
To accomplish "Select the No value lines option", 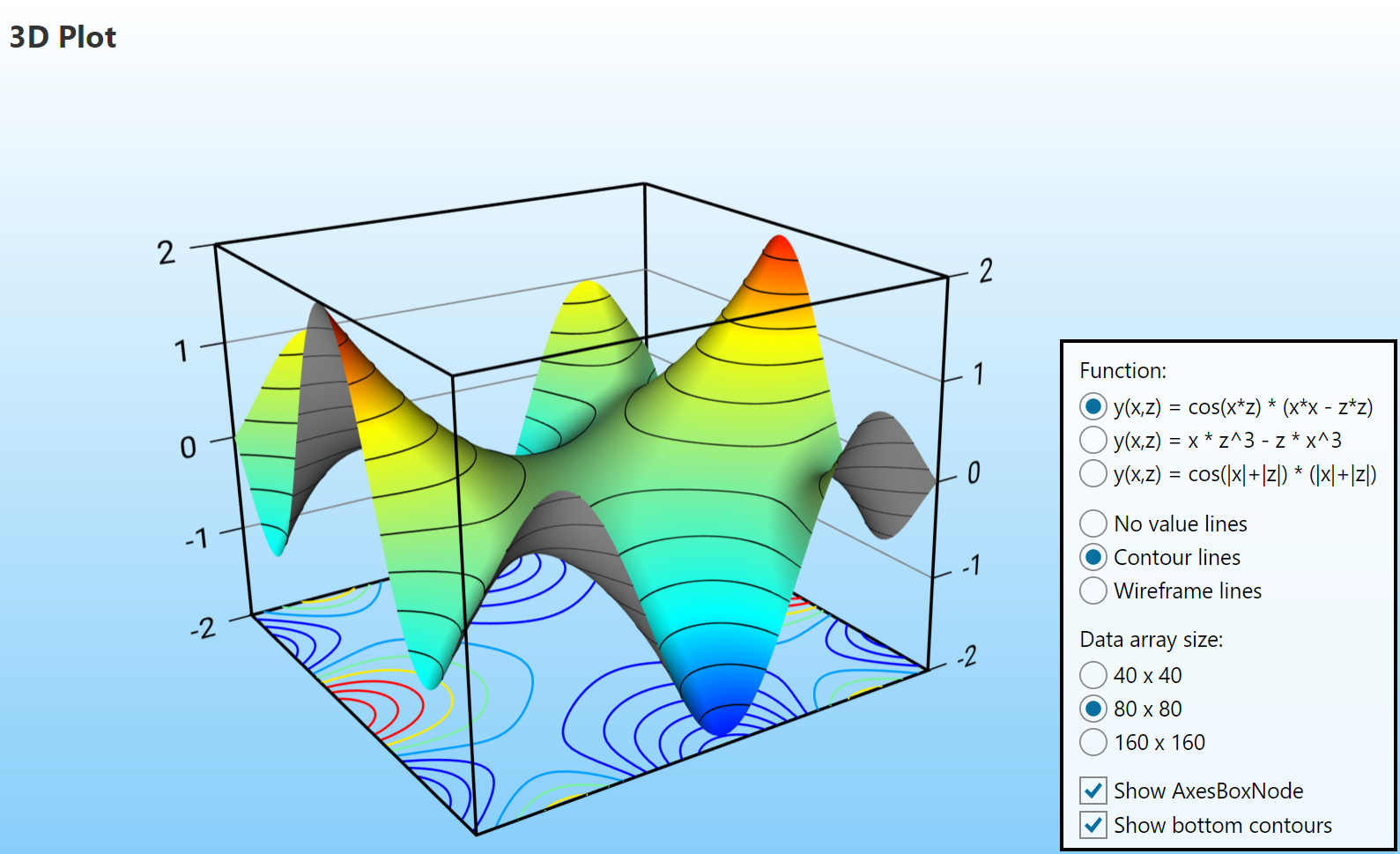I will point(1093,524).
